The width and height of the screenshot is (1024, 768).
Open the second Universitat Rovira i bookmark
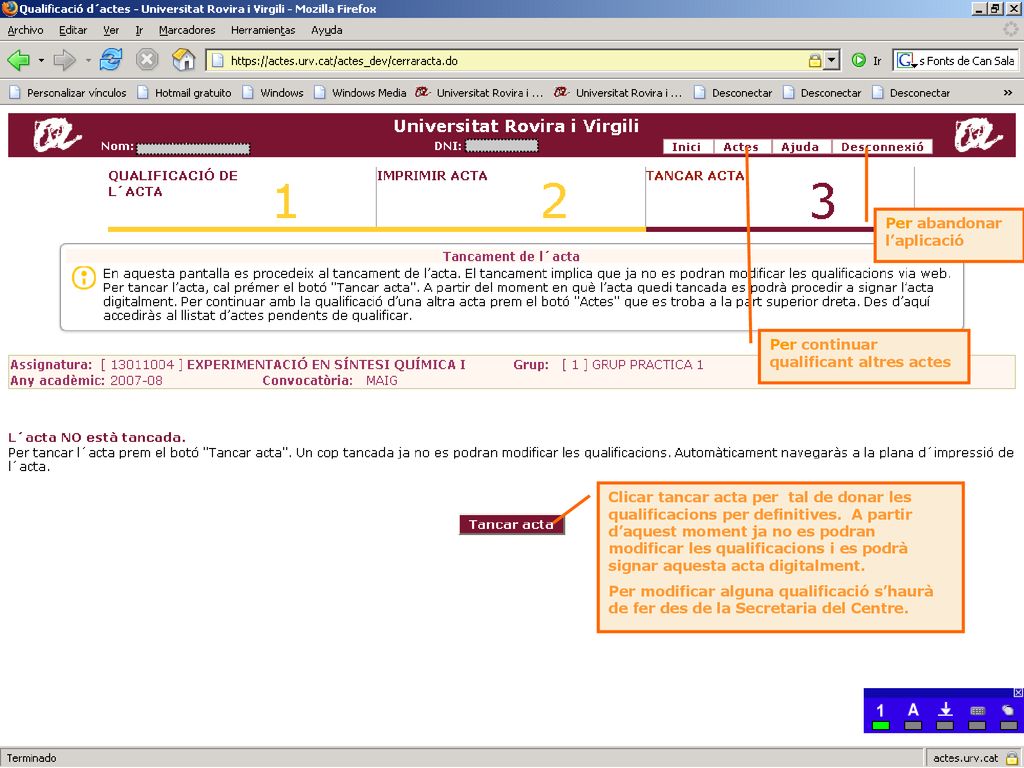tap(618, 93)
